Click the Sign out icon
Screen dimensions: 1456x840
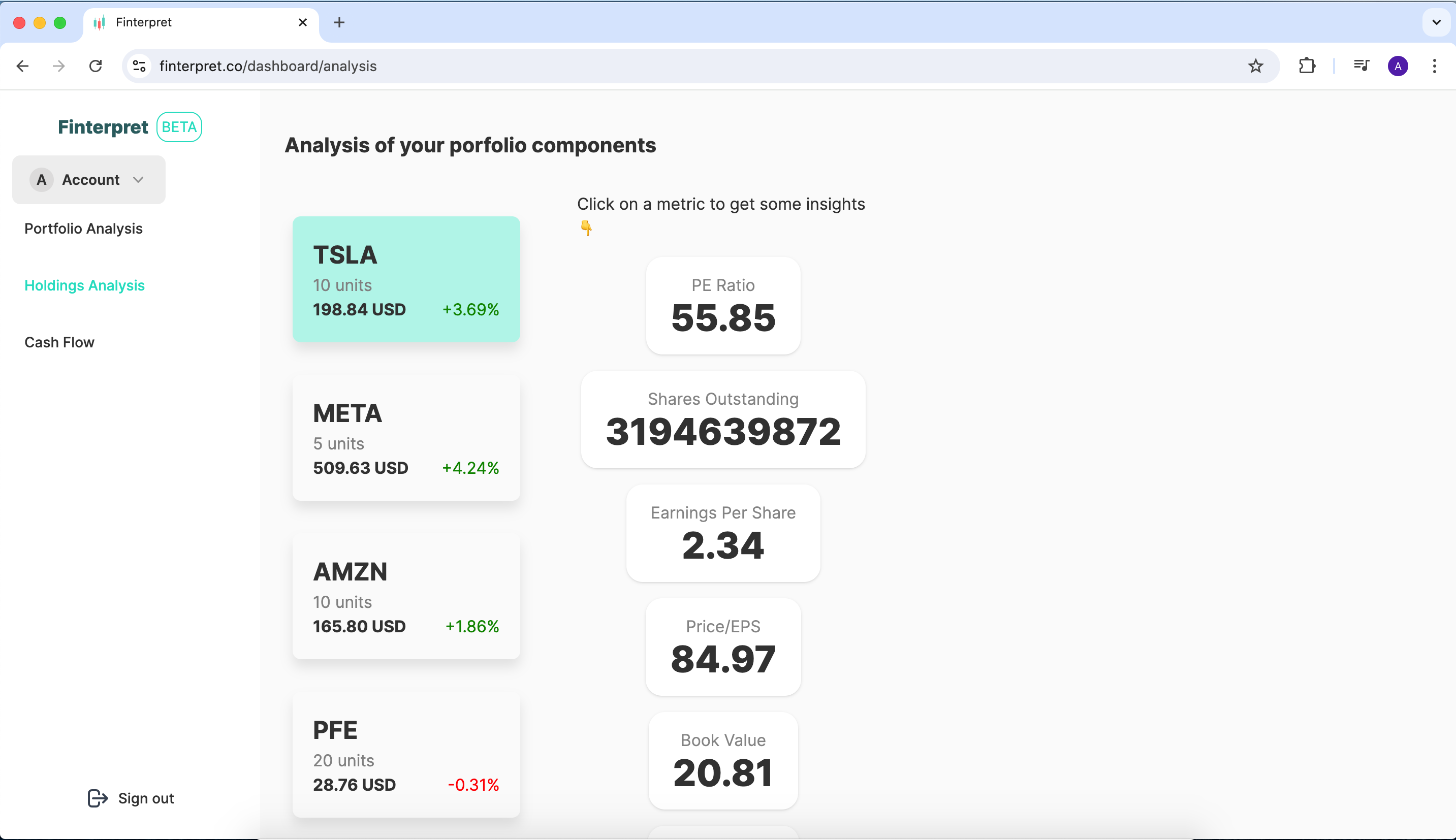tap(98, 798)
